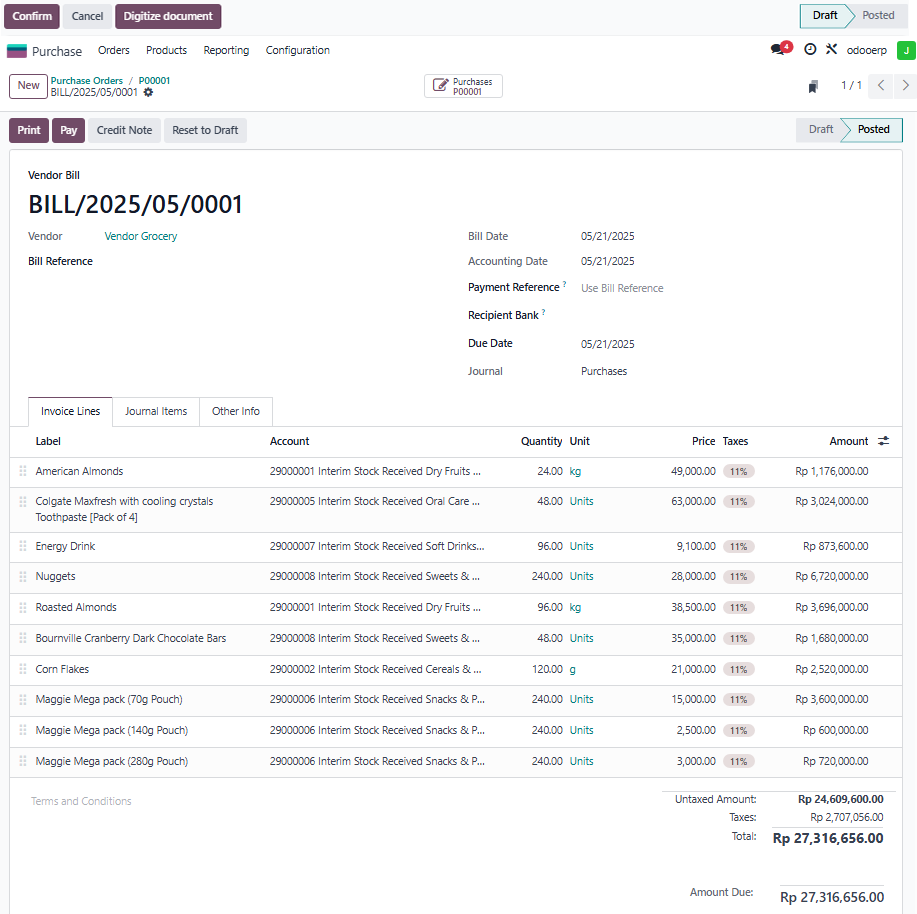Click the Draft status in bill statusbar

tap(820, 130)
